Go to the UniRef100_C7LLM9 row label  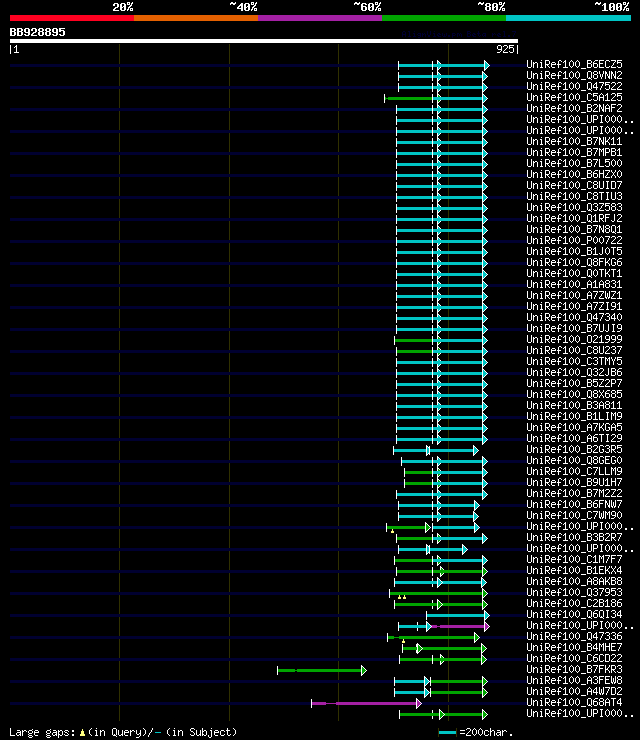(x=574, y=471)
